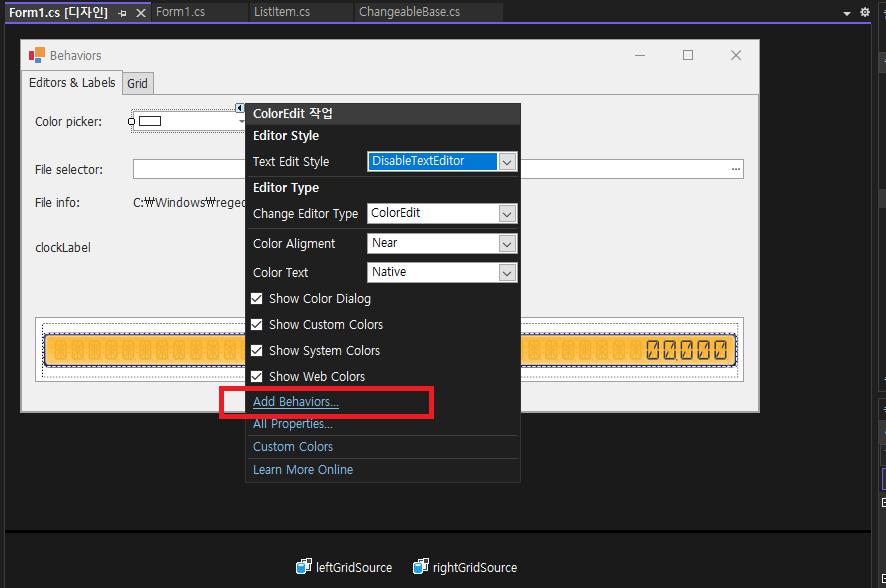Uncheck Show Color Dialog
The image size is (886, 588).
257,299
